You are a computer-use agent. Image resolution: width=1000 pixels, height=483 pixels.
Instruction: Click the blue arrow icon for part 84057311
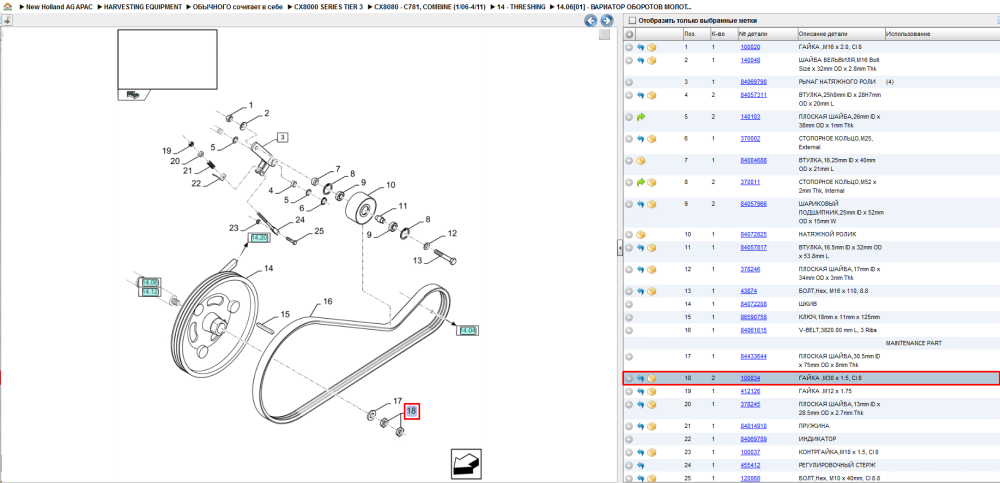(641, 96)
